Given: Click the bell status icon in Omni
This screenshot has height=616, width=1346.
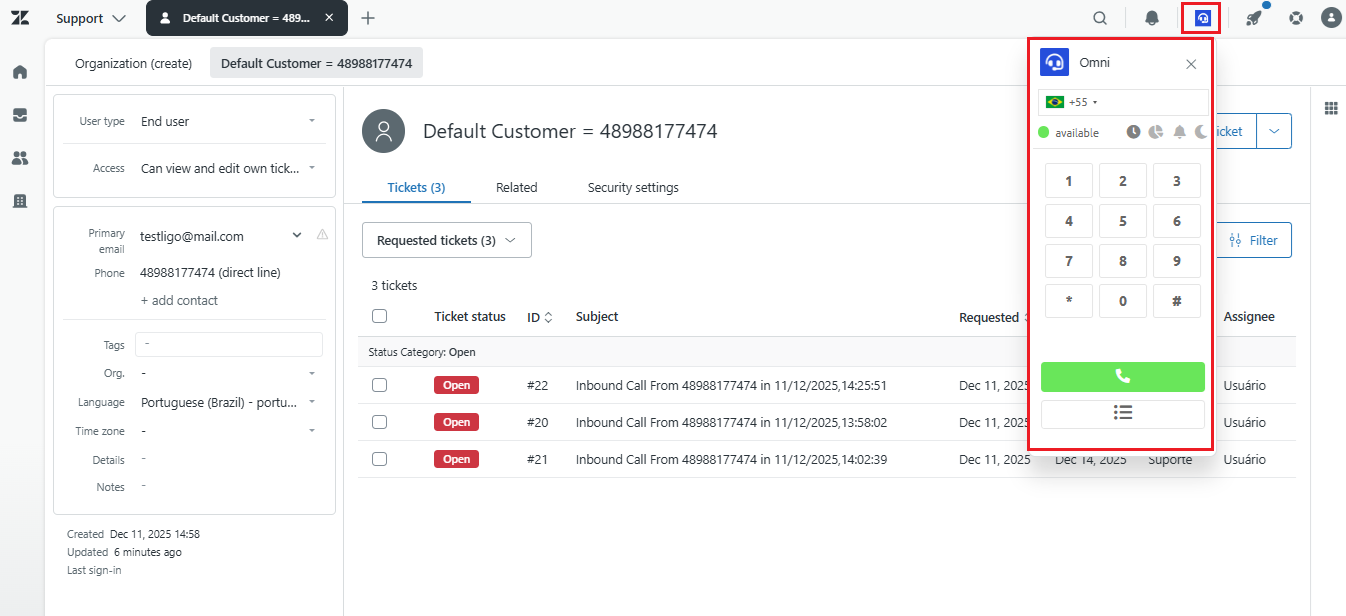Looking at the screenshot, I should point(1179,132).
